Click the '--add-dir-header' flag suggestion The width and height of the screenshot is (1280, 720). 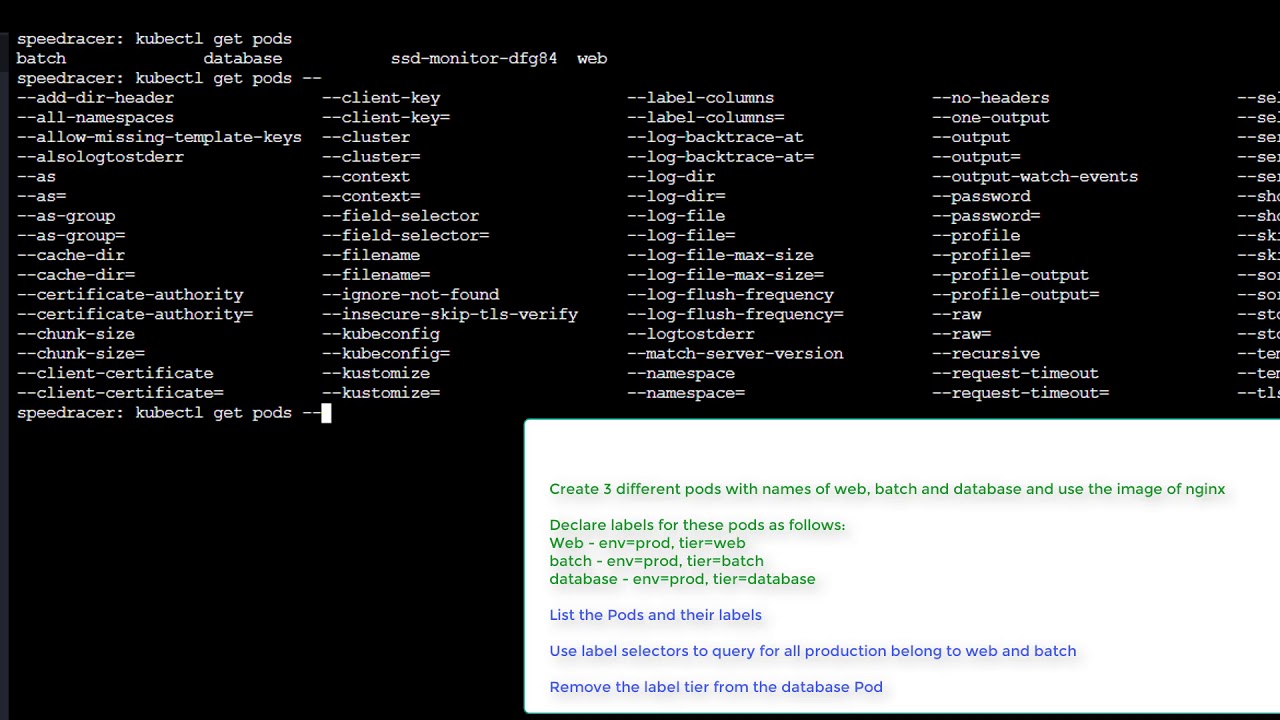(x=95, y=98)
